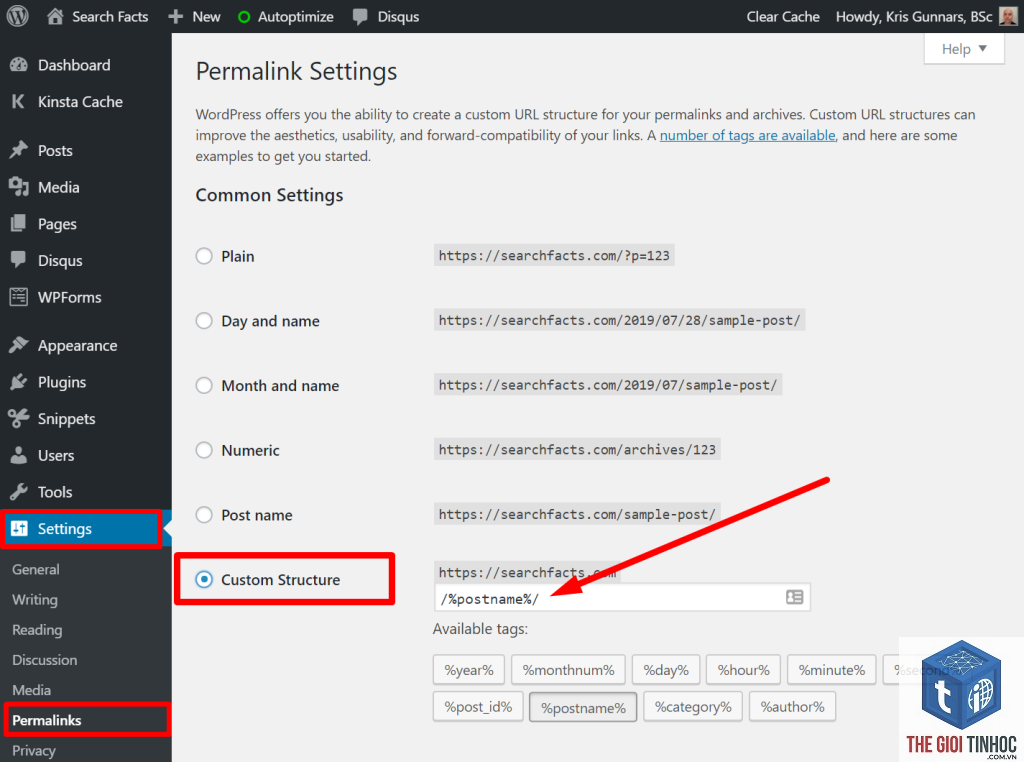The image size is (1024, 762).
Task: Click Kris Gunnars' user avatar
Action: pyautogui.click(x=1008, y=16)
